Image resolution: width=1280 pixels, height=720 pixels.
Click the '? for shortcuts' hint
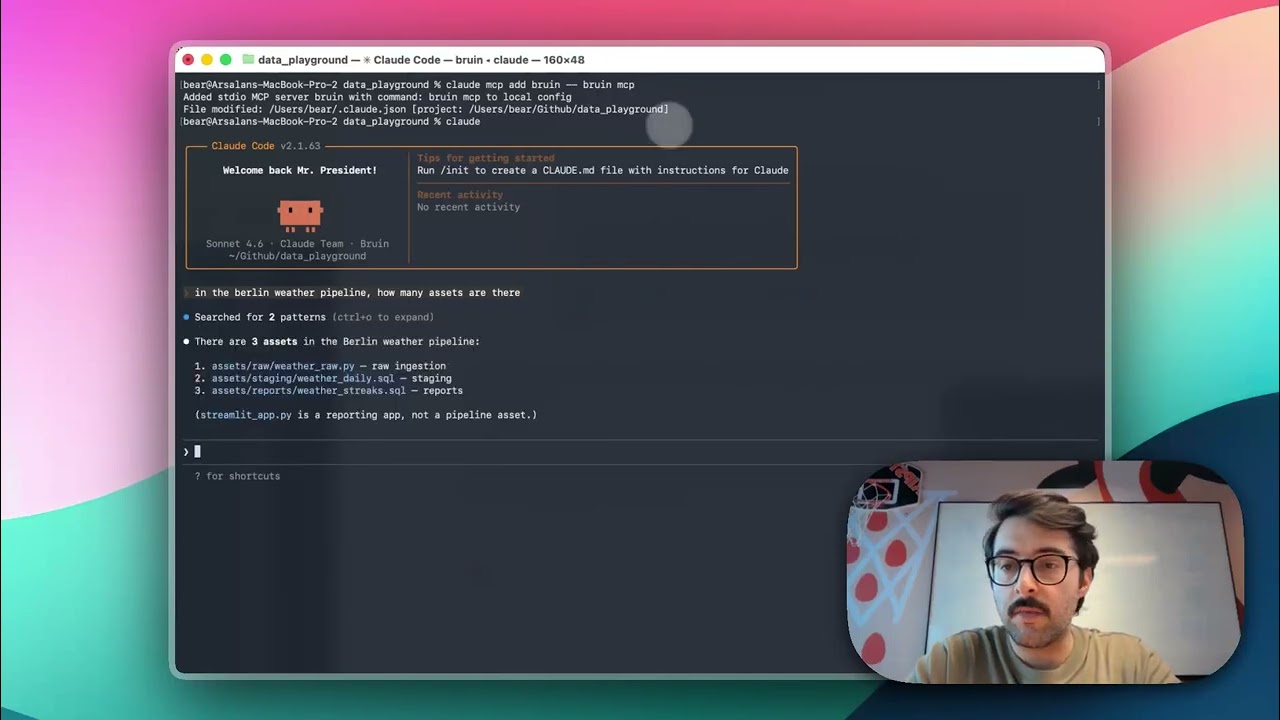pos(237,476)
